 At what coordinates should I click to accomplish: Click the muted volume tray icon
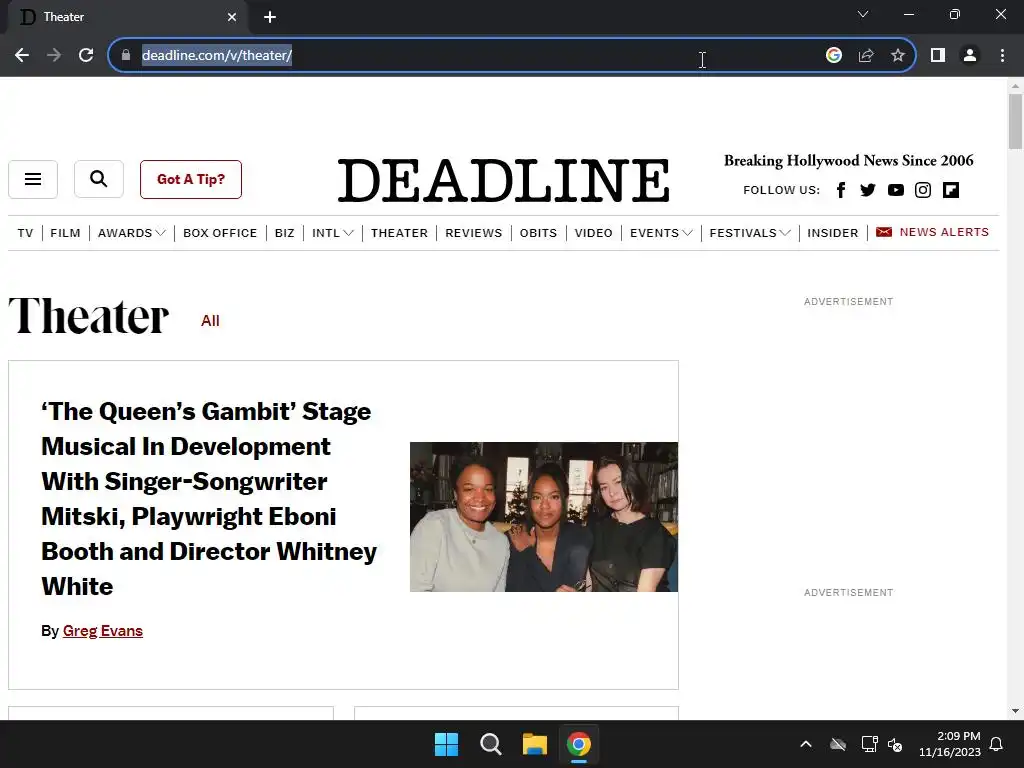(x=895, y=744)
